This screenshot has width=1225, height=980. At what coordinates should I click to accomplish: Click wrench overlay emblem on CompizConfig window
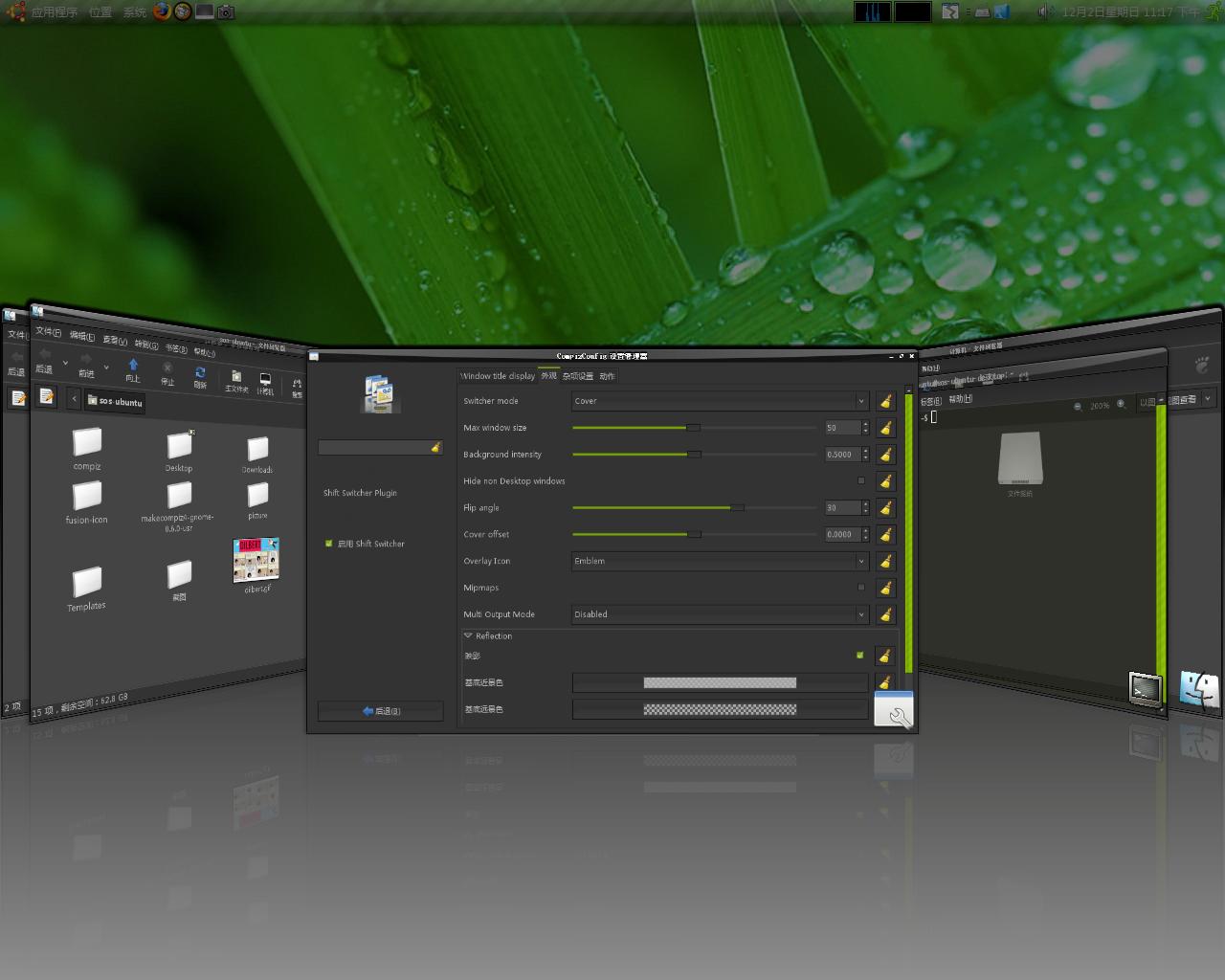point(894,709)
